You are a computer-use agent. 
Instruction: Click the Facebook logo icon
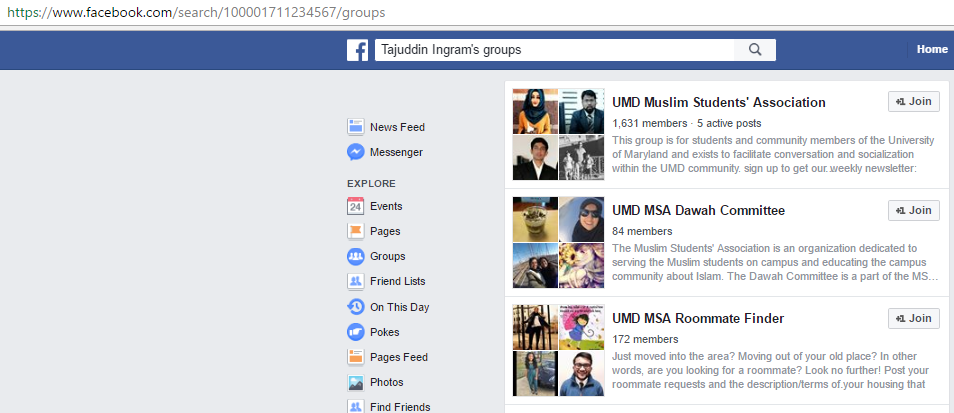coord(358,50)
